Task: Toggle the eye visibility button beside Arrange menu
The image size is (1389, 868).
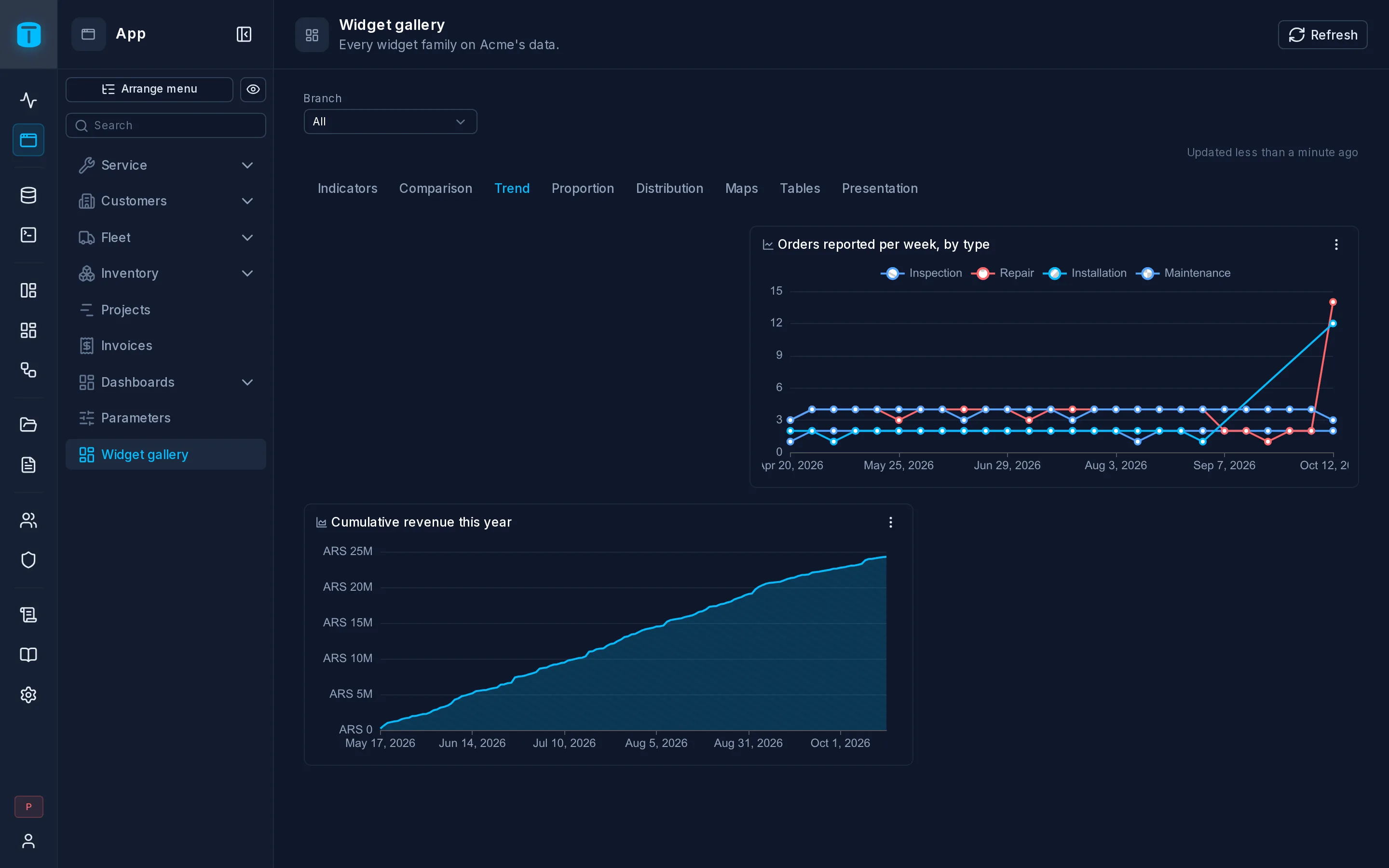Action: point(253,89)
